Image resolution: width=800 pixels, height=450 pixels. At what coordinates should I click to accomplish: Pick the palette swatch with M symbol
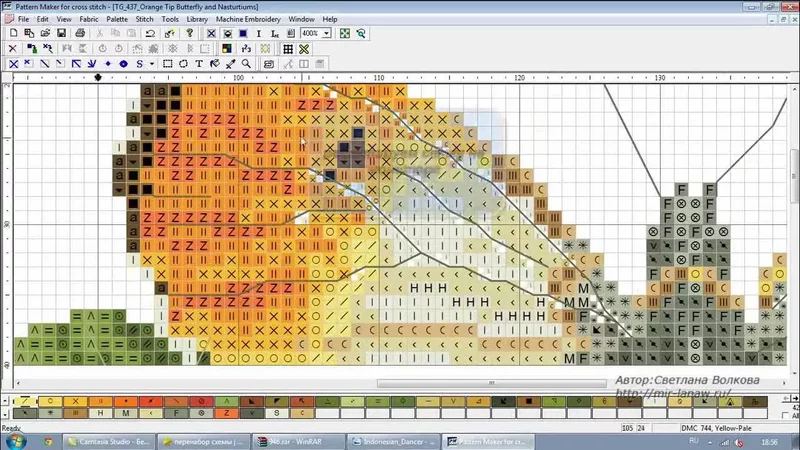(126, 413)
